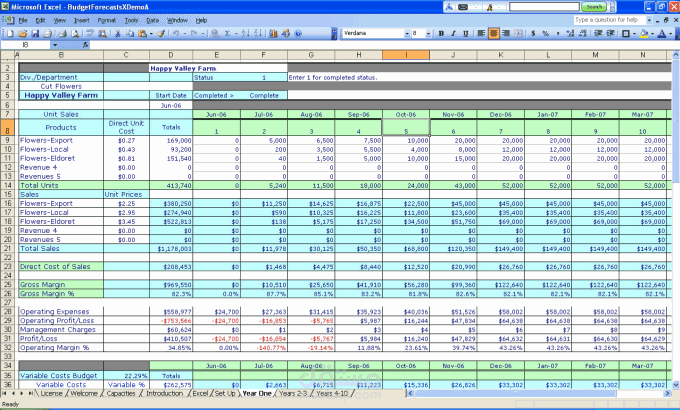Open the Name Box dropdown arrow

(55, 45)
